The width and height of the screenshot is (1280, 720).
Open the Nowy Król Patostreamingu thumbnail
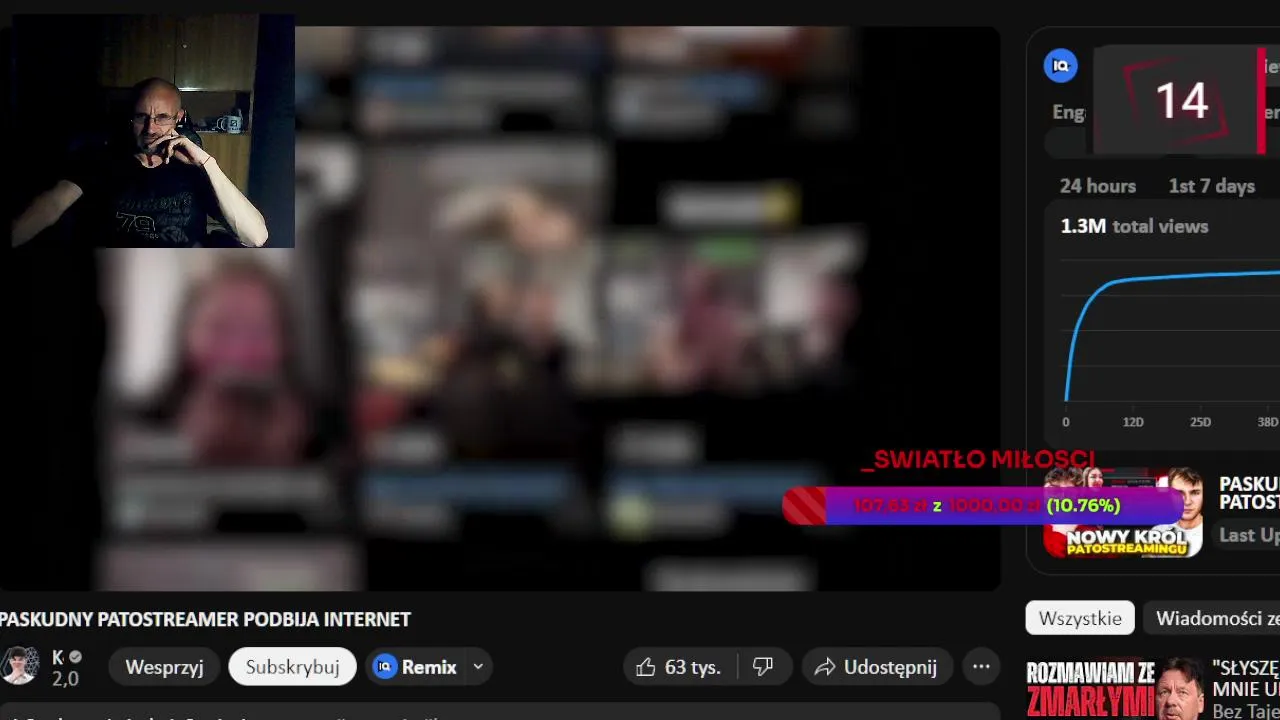point(1123,513)
